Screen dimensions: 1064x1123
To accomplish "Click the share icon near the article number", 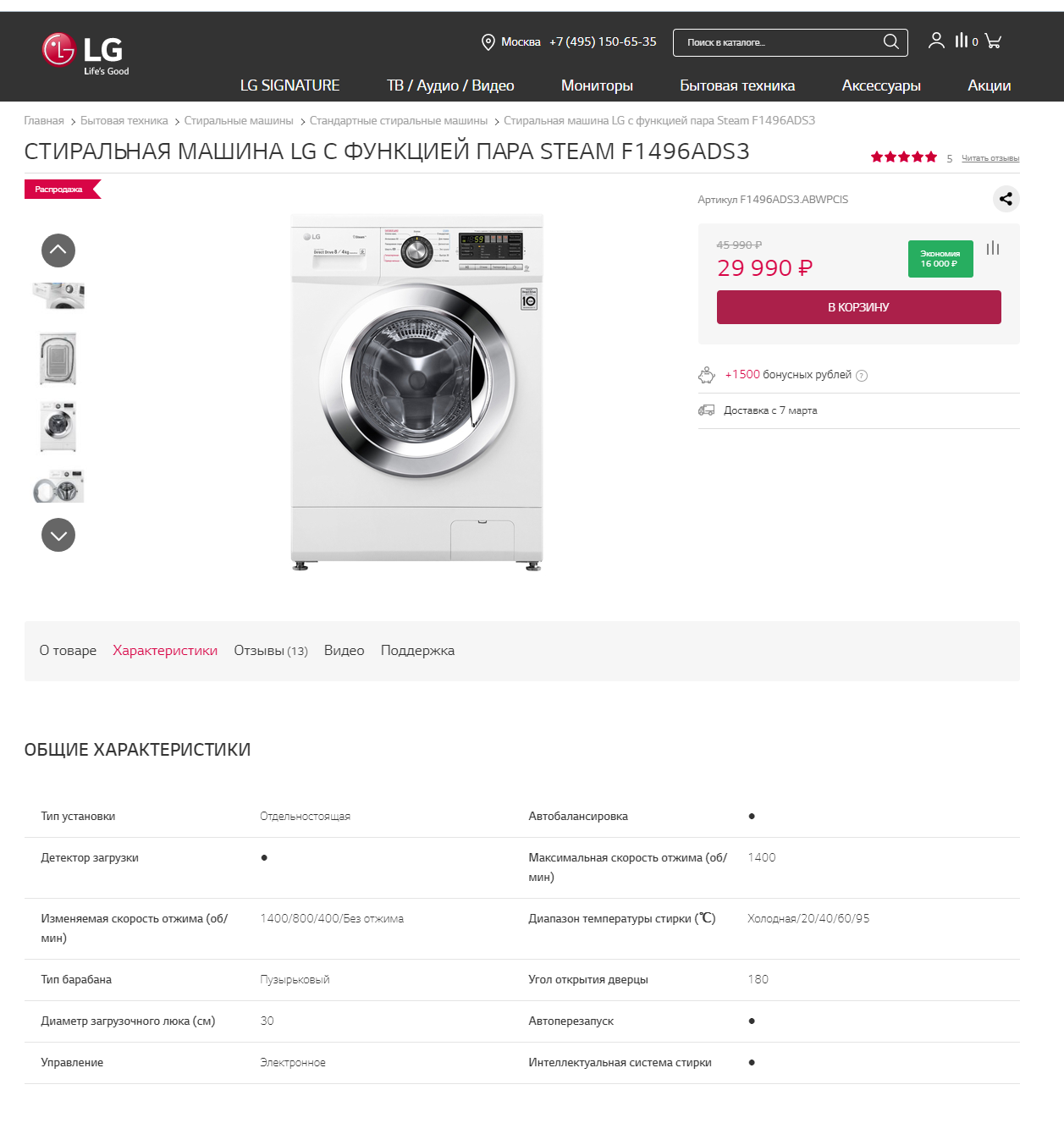I will tap(1006, 200).
